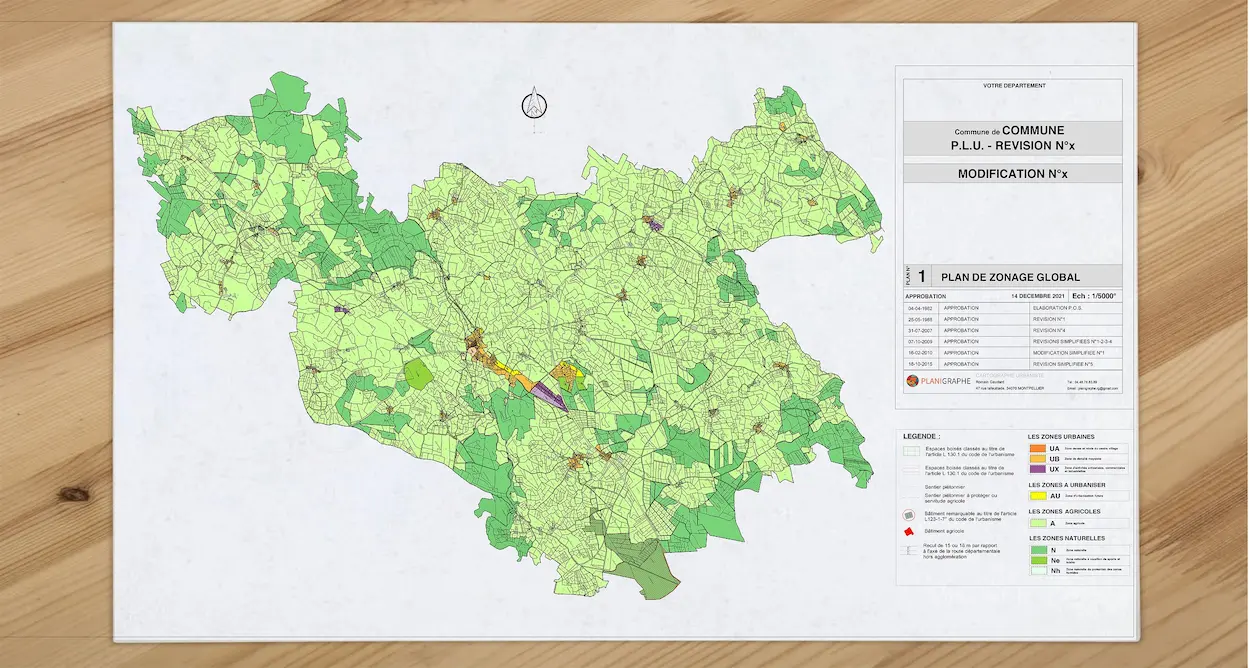
Task: Click the espaces boisés classés grid symbol
Action: click(x=911, y=451)
